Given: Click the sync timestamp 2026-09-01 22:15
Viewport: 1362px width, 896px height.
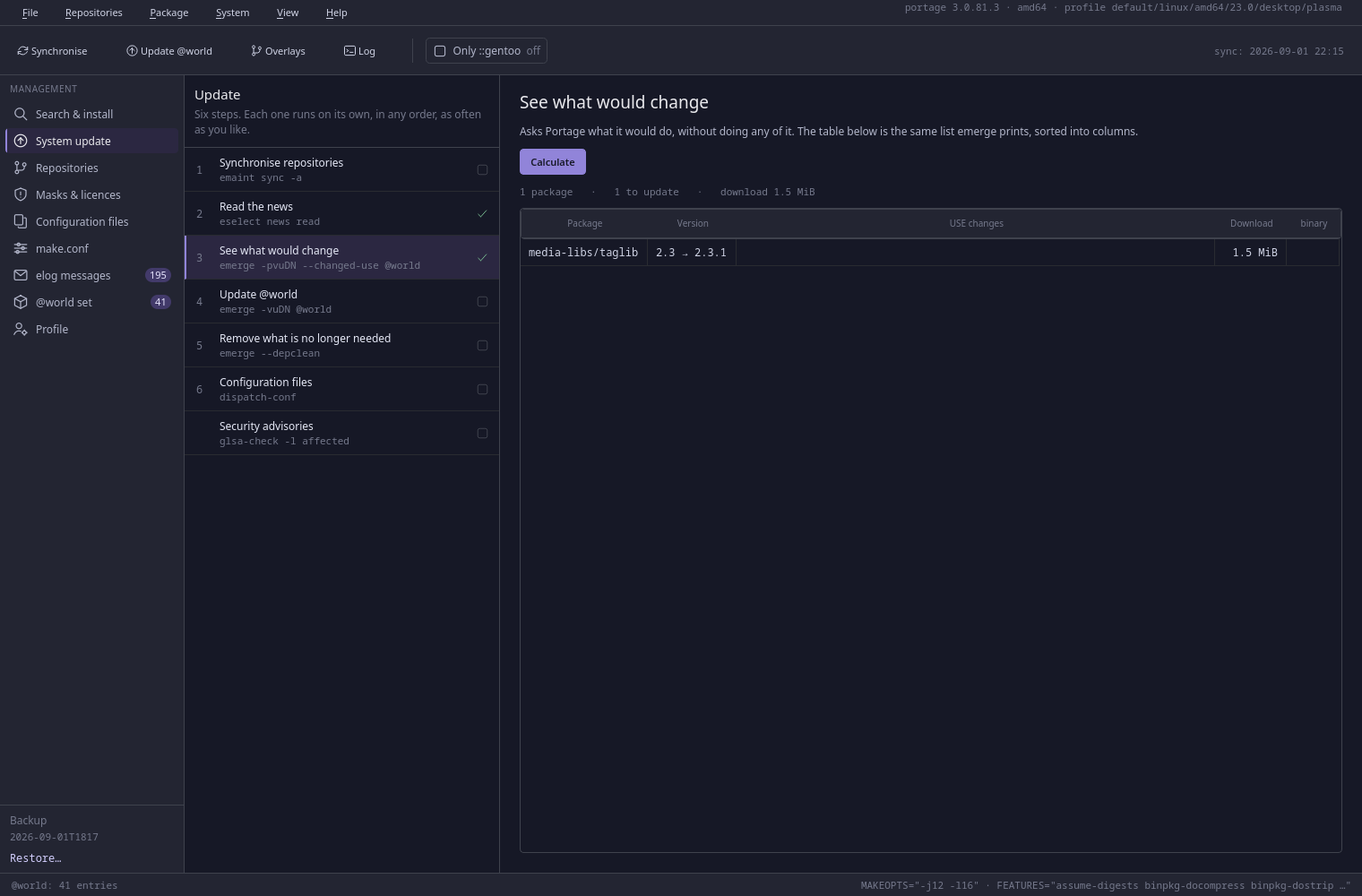Looking at the screenshot, I should tap(1279, 51).
